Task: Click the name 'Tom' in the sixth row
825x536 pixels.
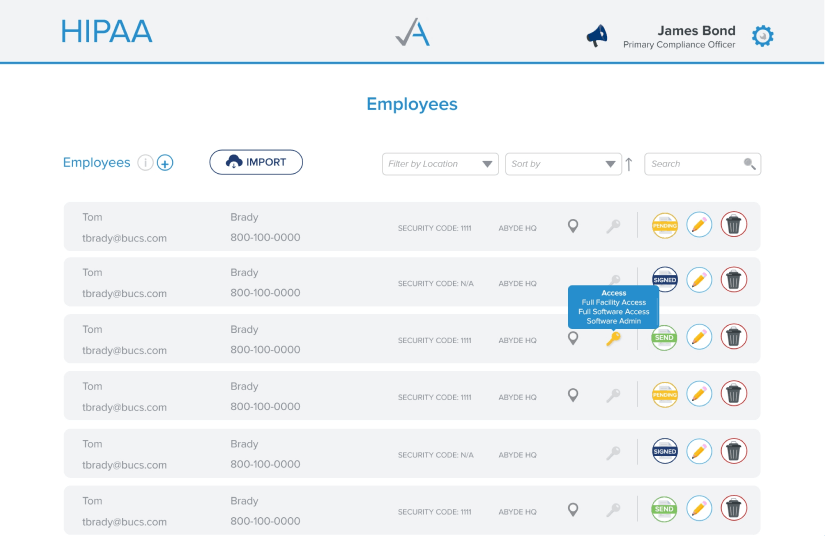Action: tap(92, 501)
